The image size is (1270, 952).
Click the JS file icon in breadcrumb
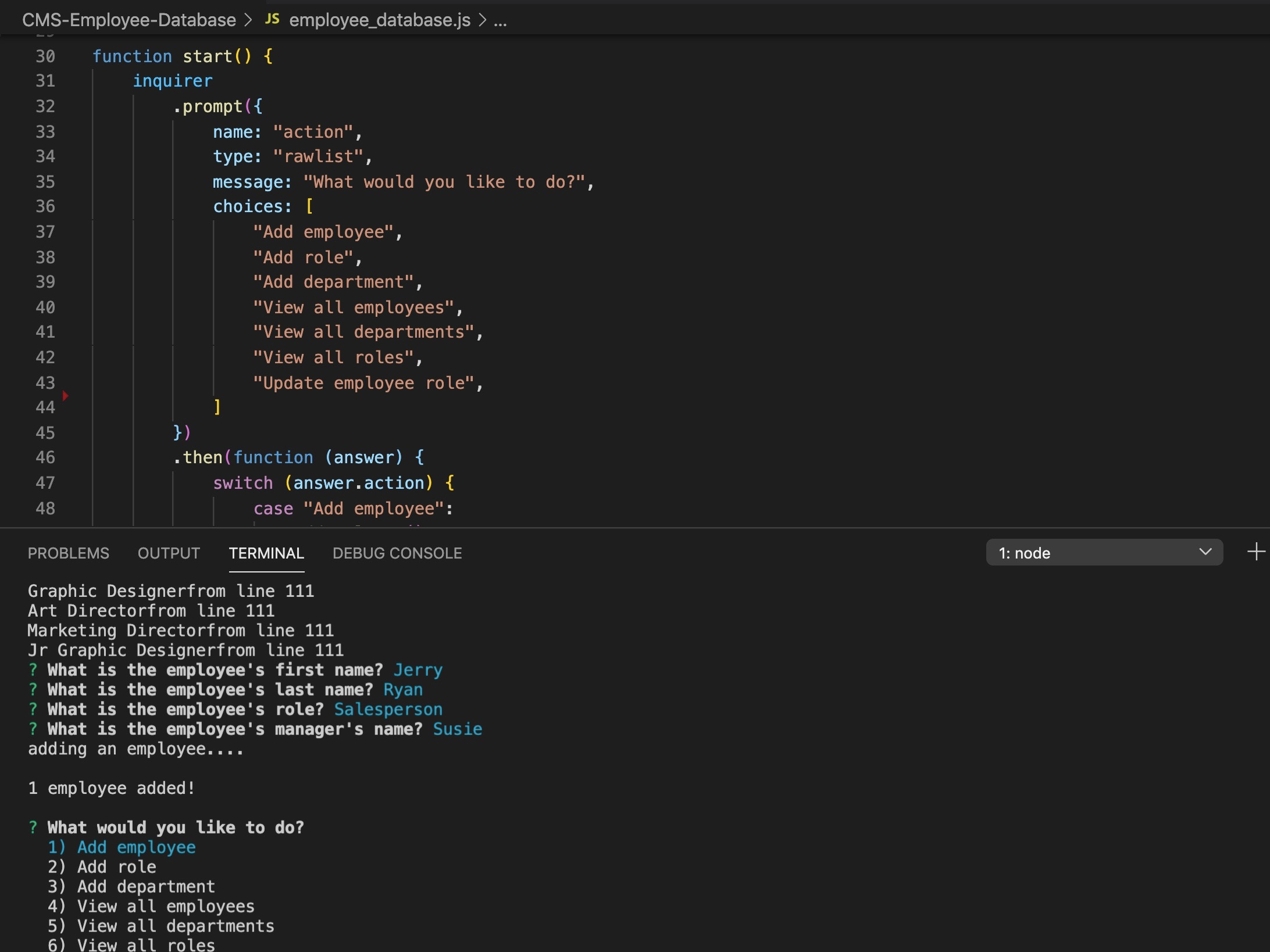(x=272, y=19)
